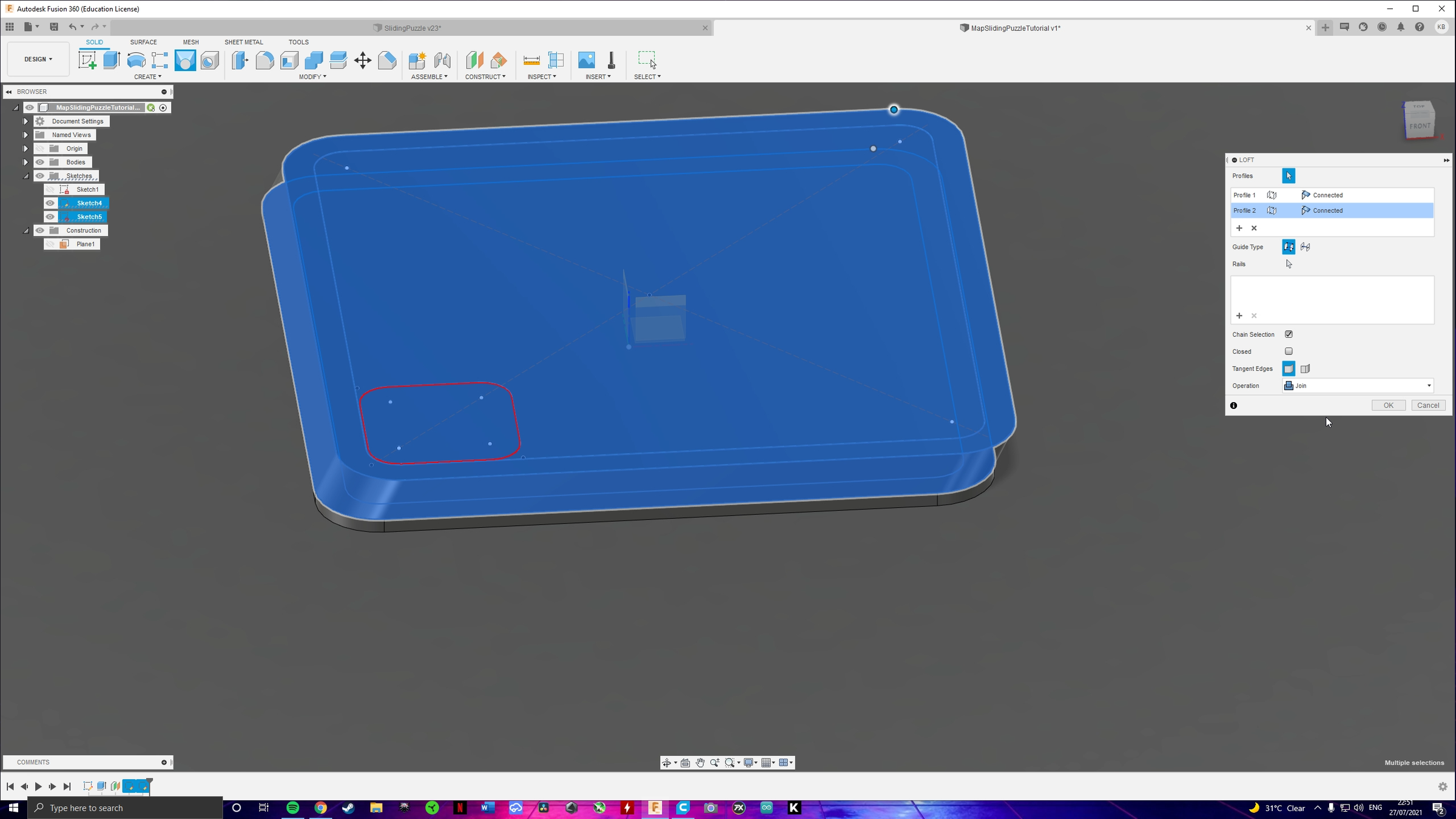Collapse the Sketches folder
This screenshot has height=819, width=1456.
click(26, 175)
